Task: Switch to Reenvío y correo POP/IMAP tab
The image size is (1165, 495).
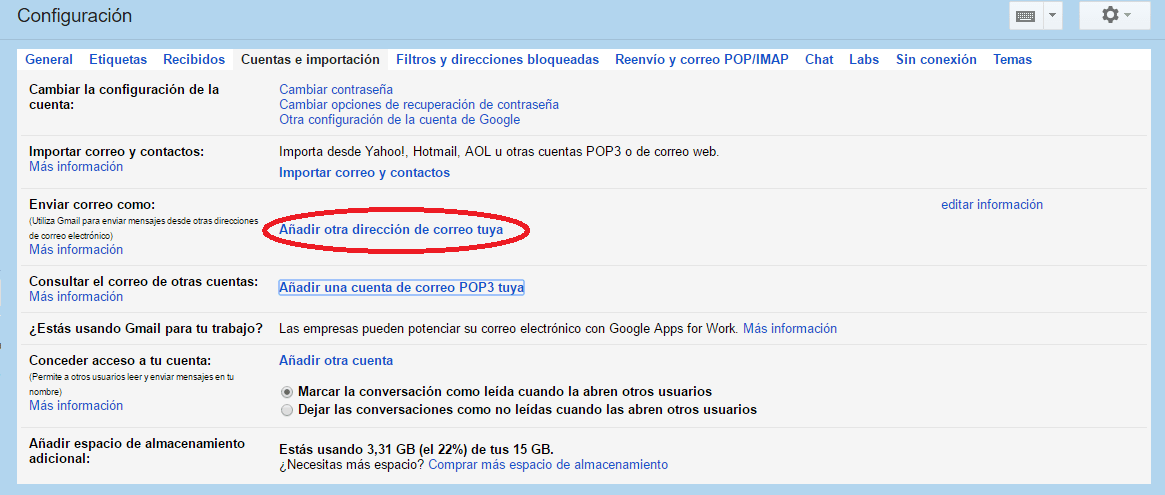Action: click(701, 60)
